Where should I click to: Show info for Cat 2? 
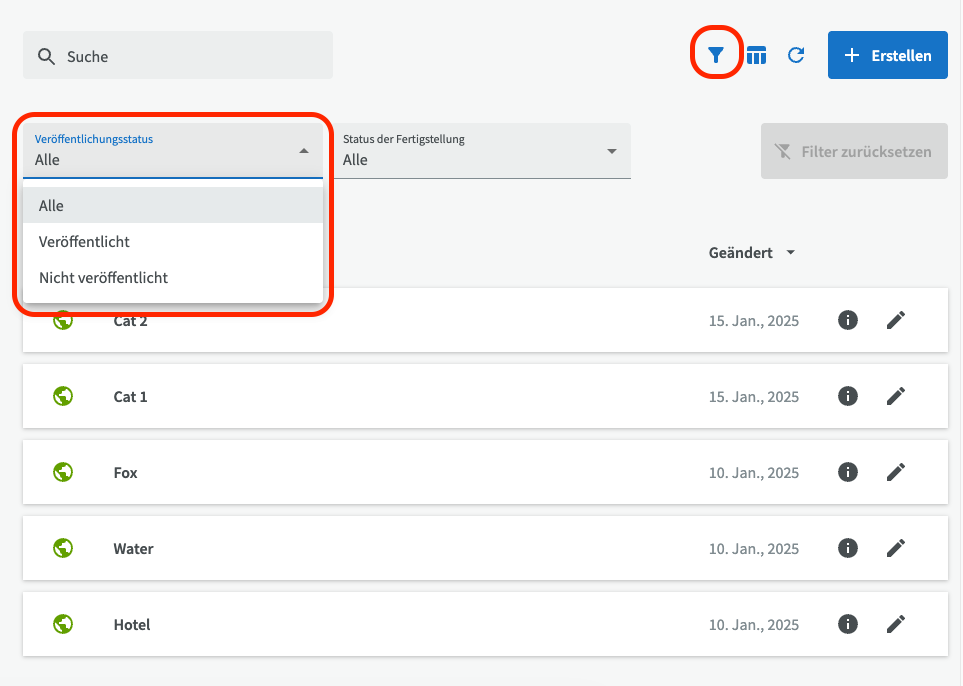848,320
